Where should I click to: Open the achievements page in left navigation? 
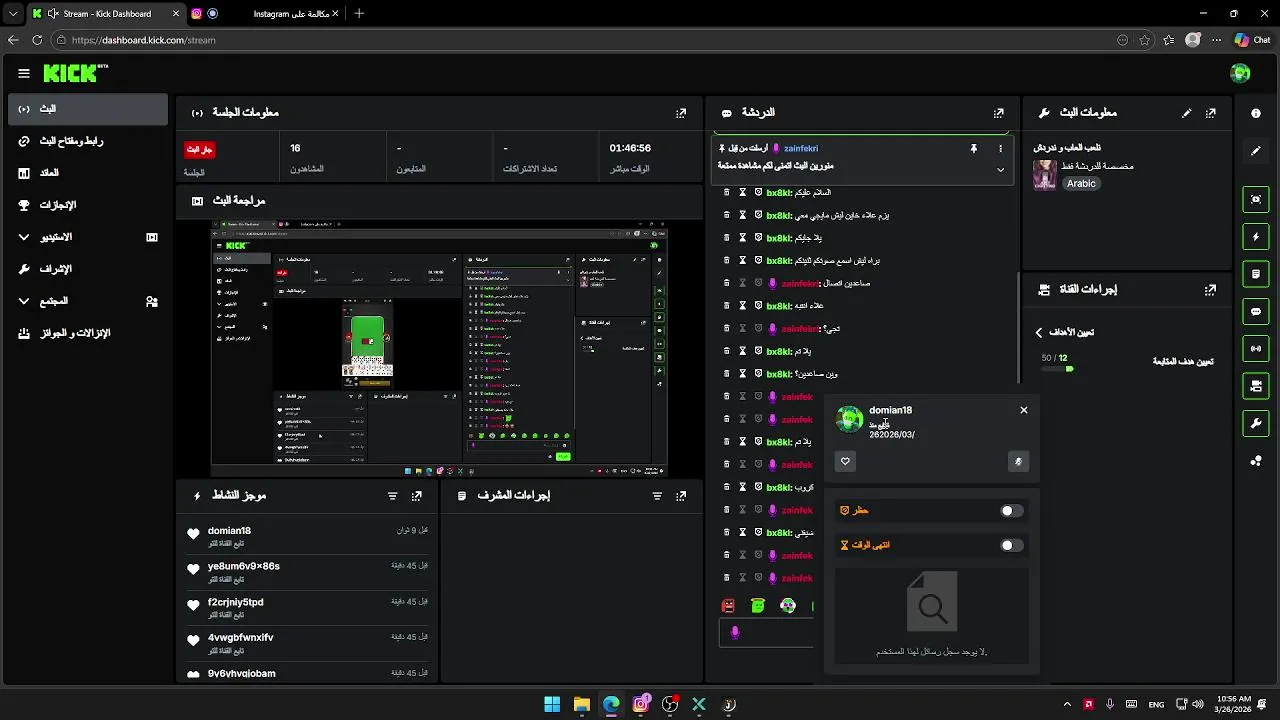pos(88,205)
